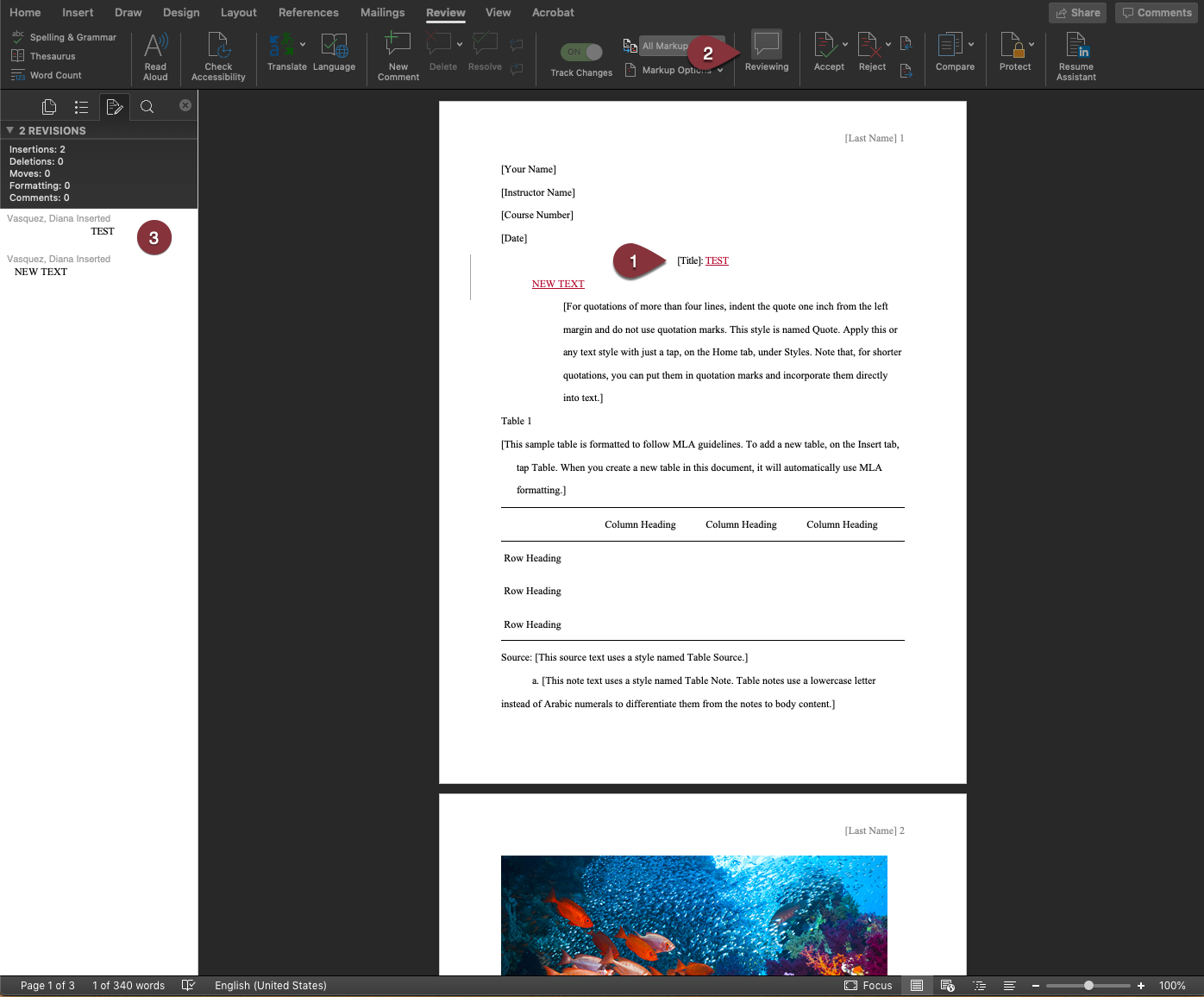
Task: Open the Protect dropdown arrow
Action: coord(1032,44)
